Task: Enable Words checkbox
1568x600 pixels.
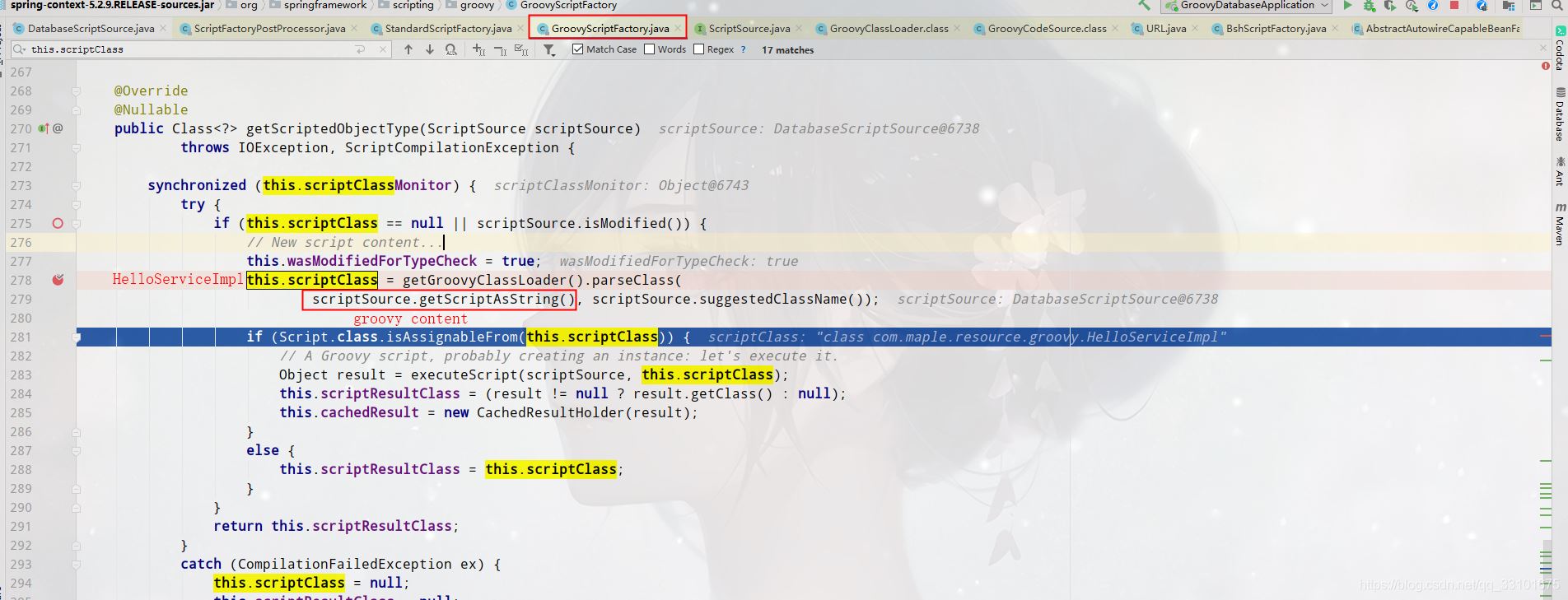Action: (x=649, y=49)
